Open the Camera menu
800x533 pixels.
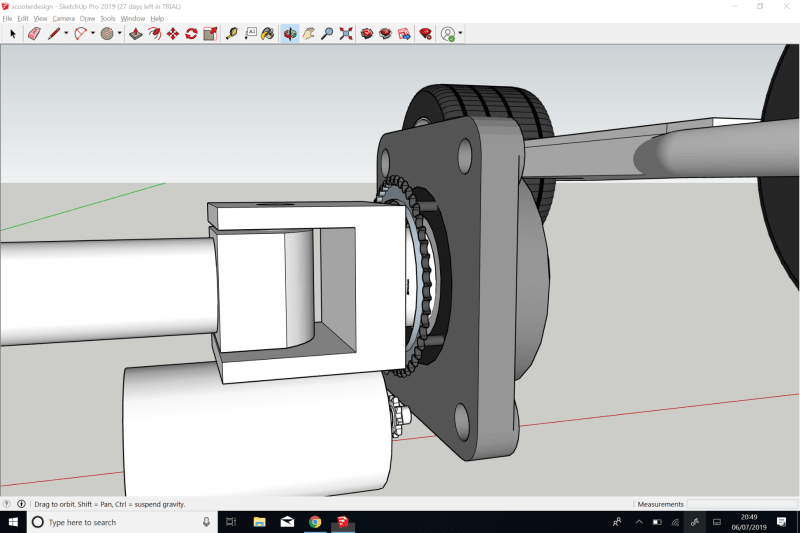click(x=64, y=18)
